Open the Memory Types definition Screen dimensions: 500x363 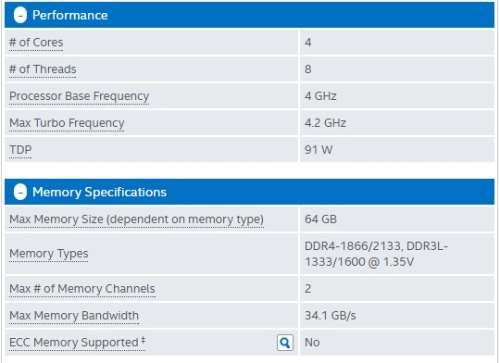(x=49, y=254)
